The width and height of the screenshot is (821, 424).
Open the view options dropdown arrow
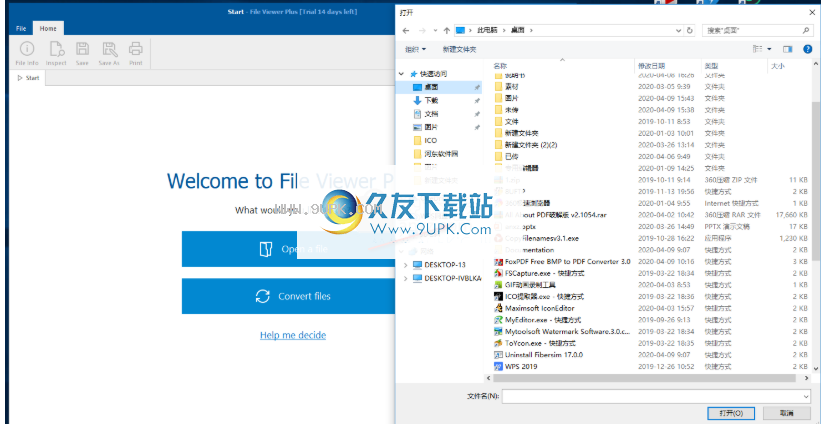pos(769,49)
